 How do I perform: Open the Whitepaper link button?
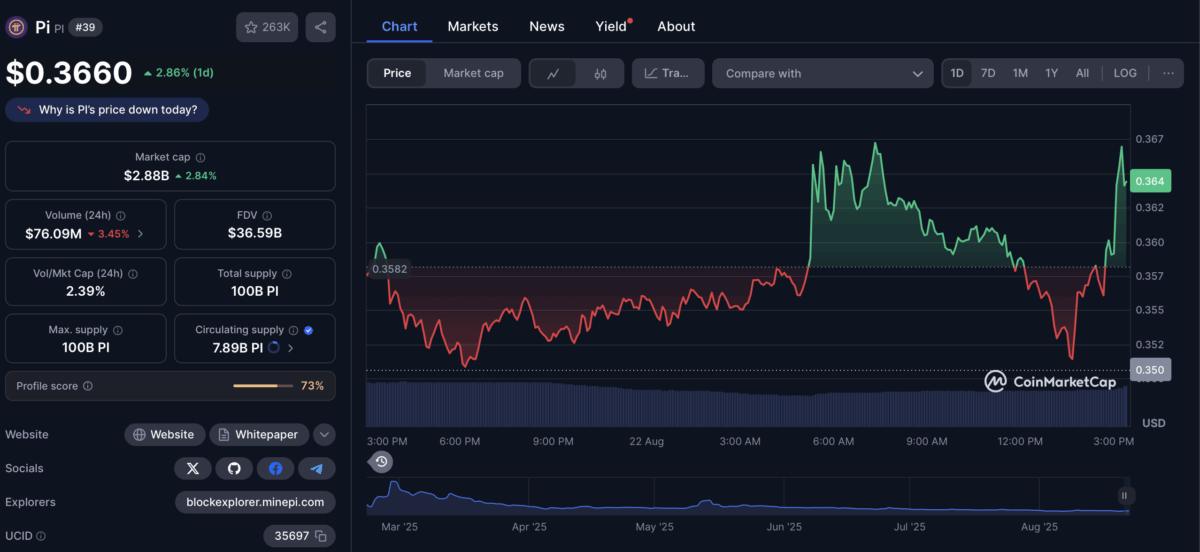(x=259, y=434)
